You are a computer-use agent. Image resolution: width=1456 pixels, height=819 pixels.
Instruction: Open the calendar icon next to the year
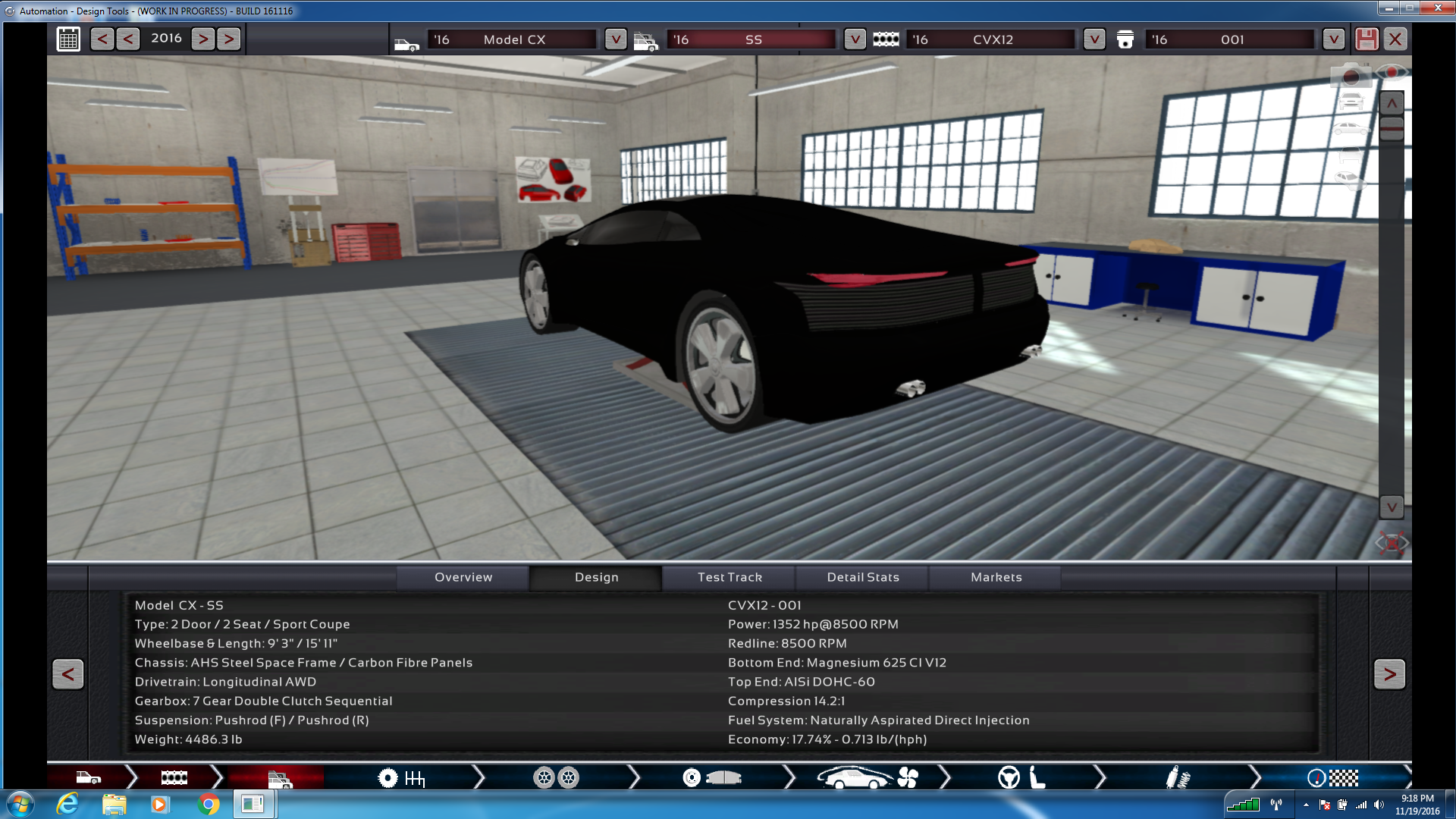click(x=68, y=39)
